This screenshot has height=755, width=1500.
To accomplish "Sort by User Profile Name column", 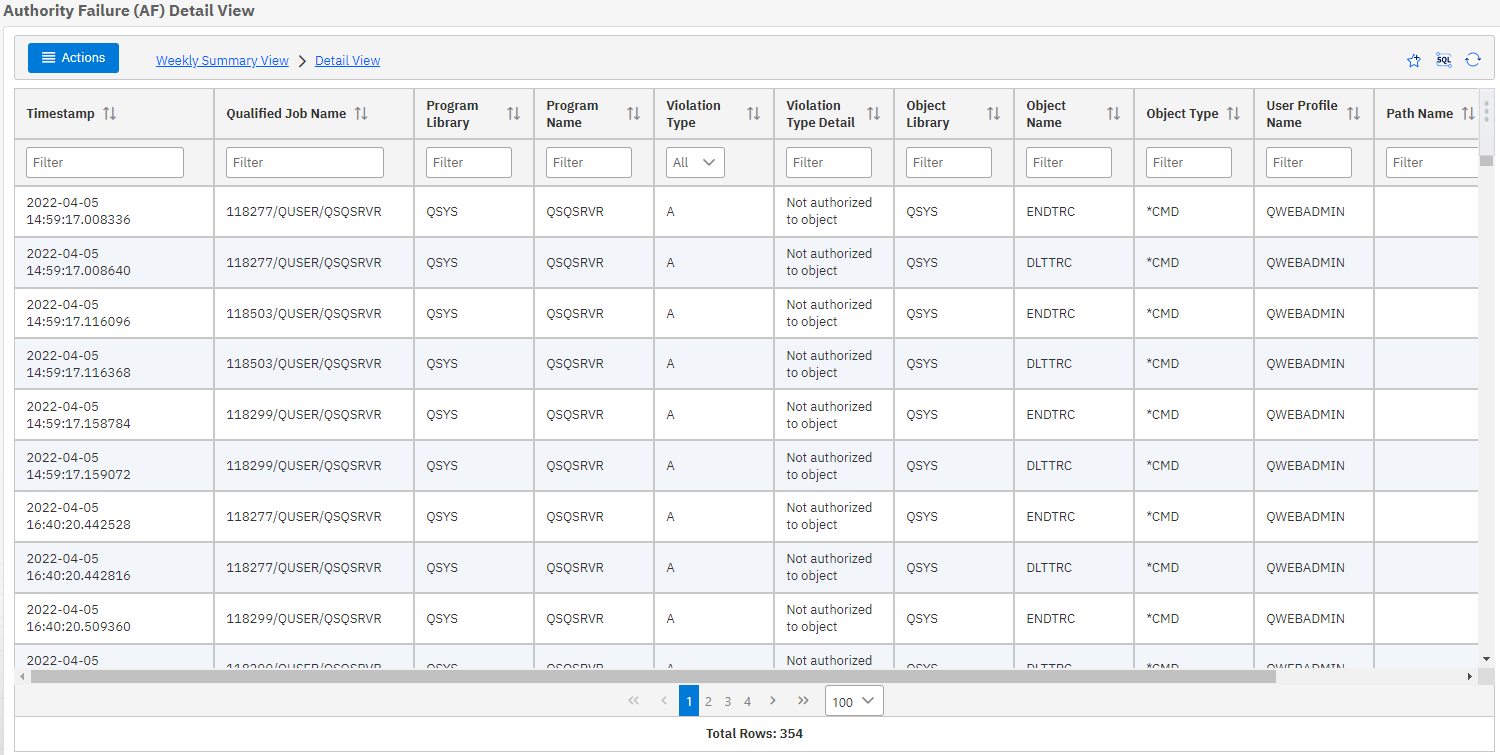I will [1353, 114].
